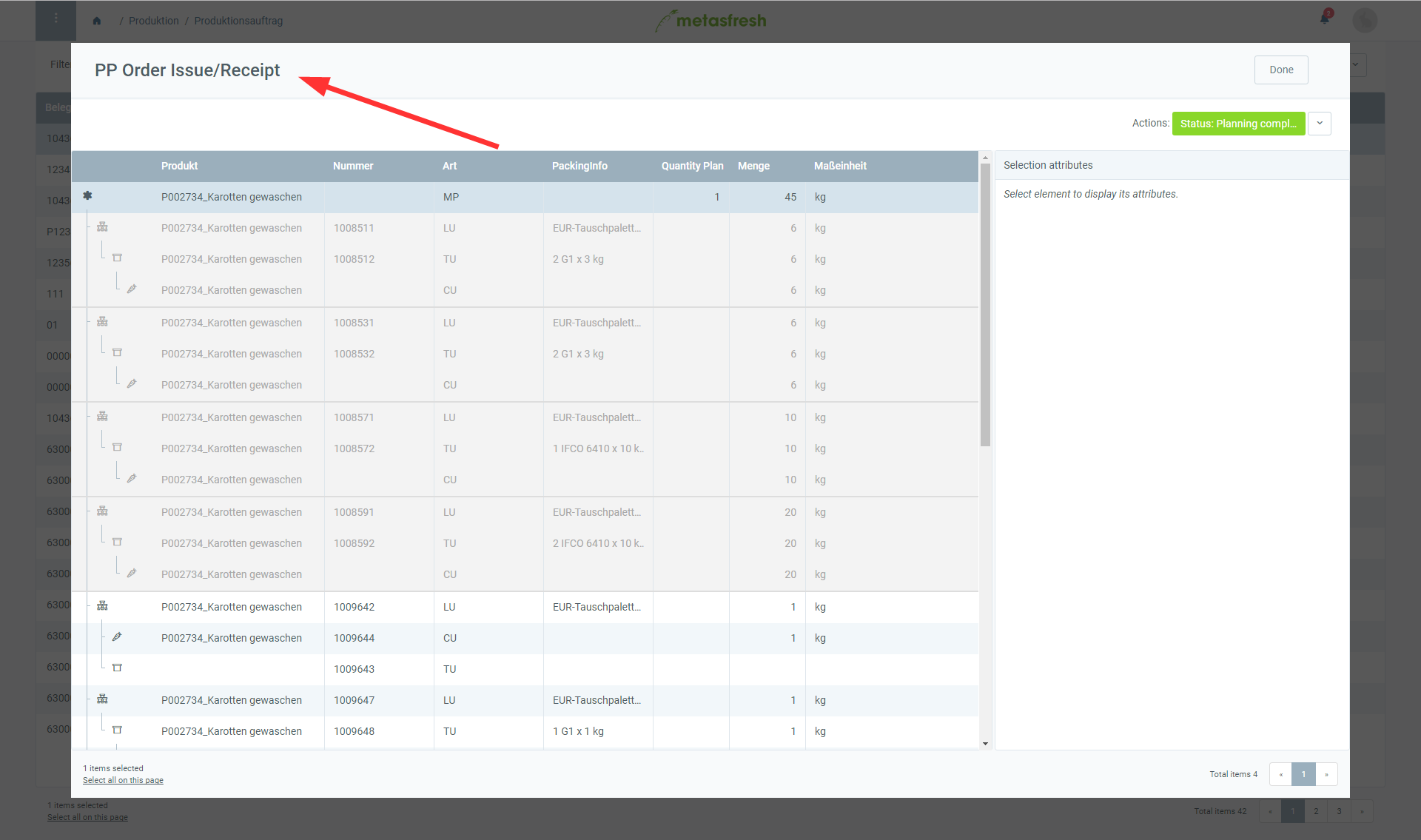Viewport: 1421px width, 840px height.
Task: Open the sidebar menu icon top left
Action: tap(56, 20)
